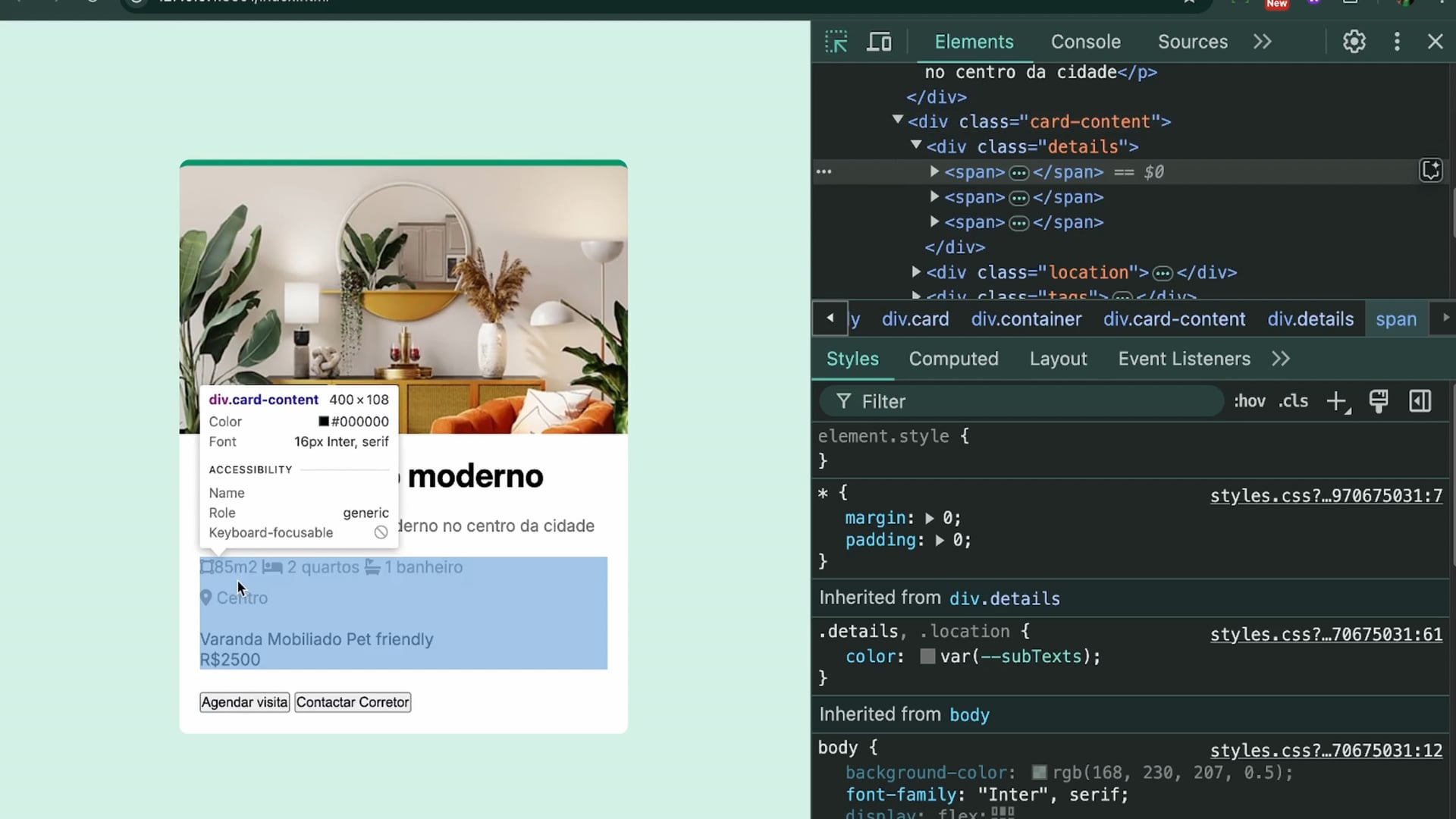Collapse the div class card-content node
The height and width of the screenshot is (819, 1456).
898,120
